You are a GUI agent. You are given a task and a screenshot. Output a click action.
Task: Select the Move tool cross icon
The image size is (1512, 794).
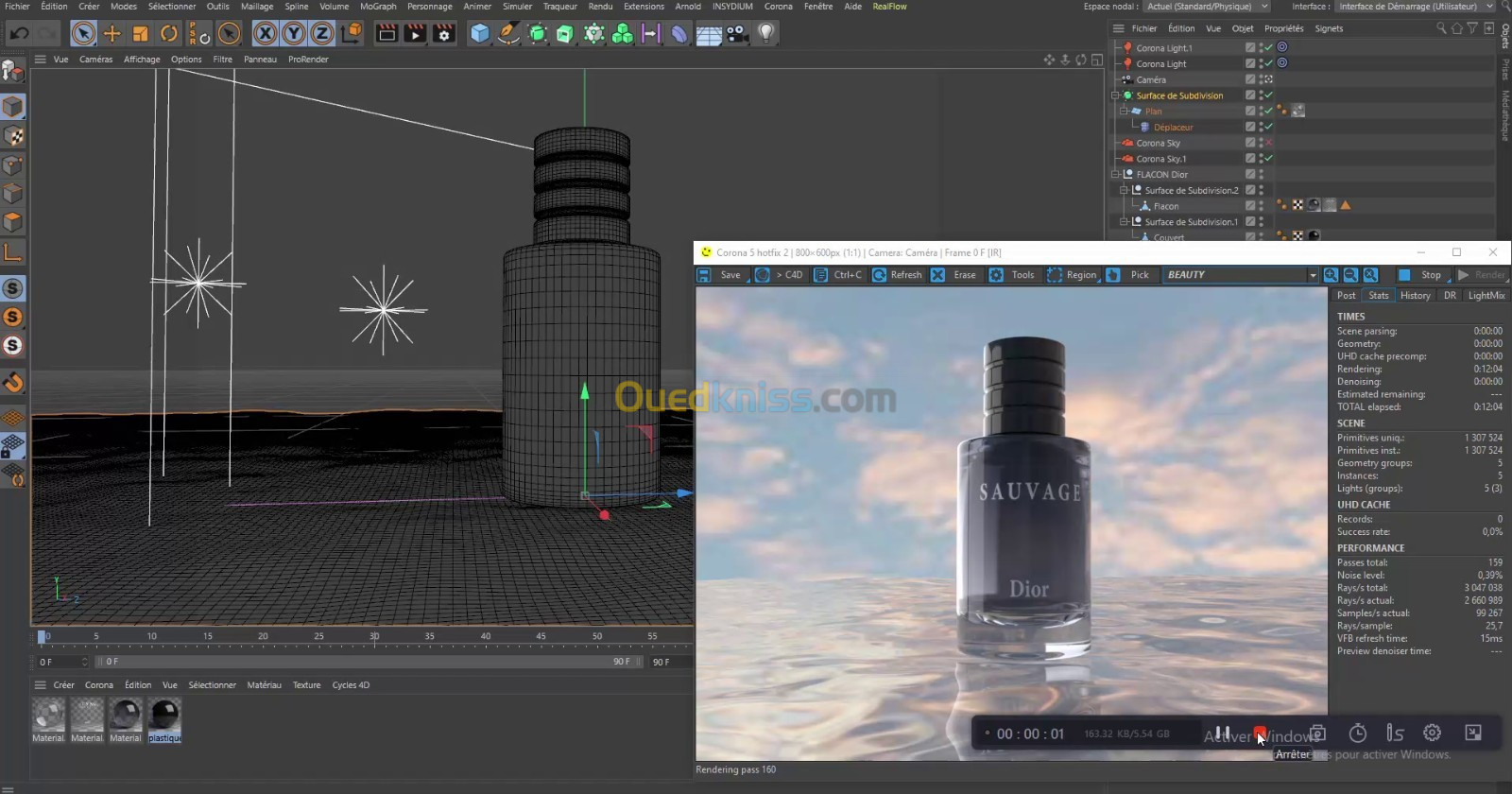[112, 34]
